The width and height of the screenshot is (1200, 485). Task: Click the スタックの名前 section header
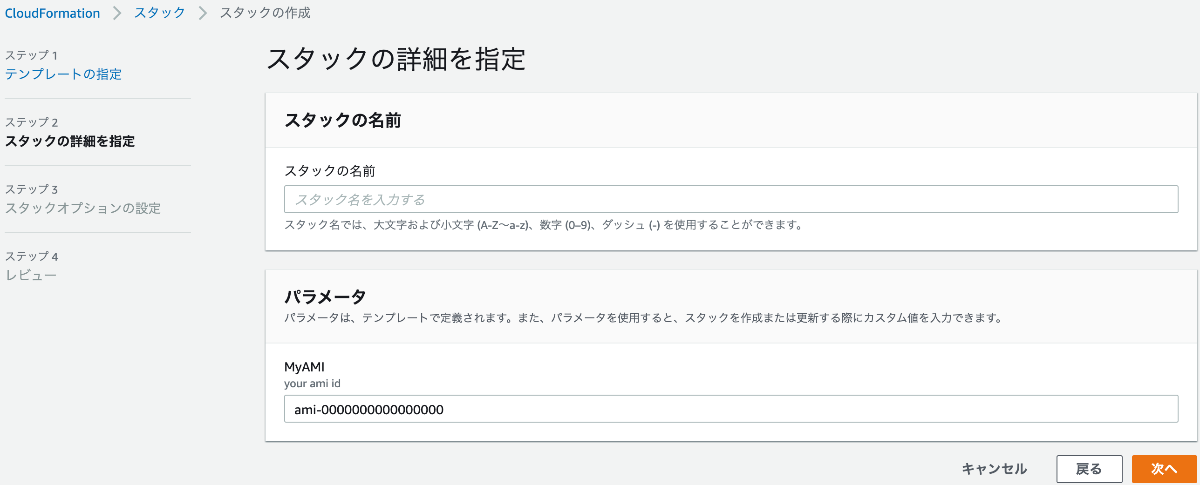pos(343,120)
